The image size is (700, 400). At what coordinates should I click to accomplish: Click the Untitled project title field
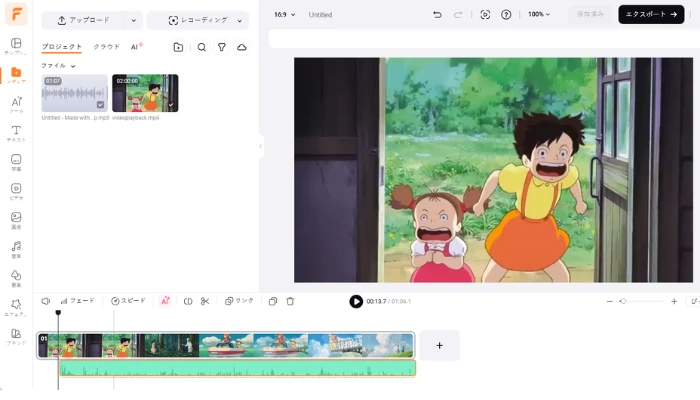320,15
